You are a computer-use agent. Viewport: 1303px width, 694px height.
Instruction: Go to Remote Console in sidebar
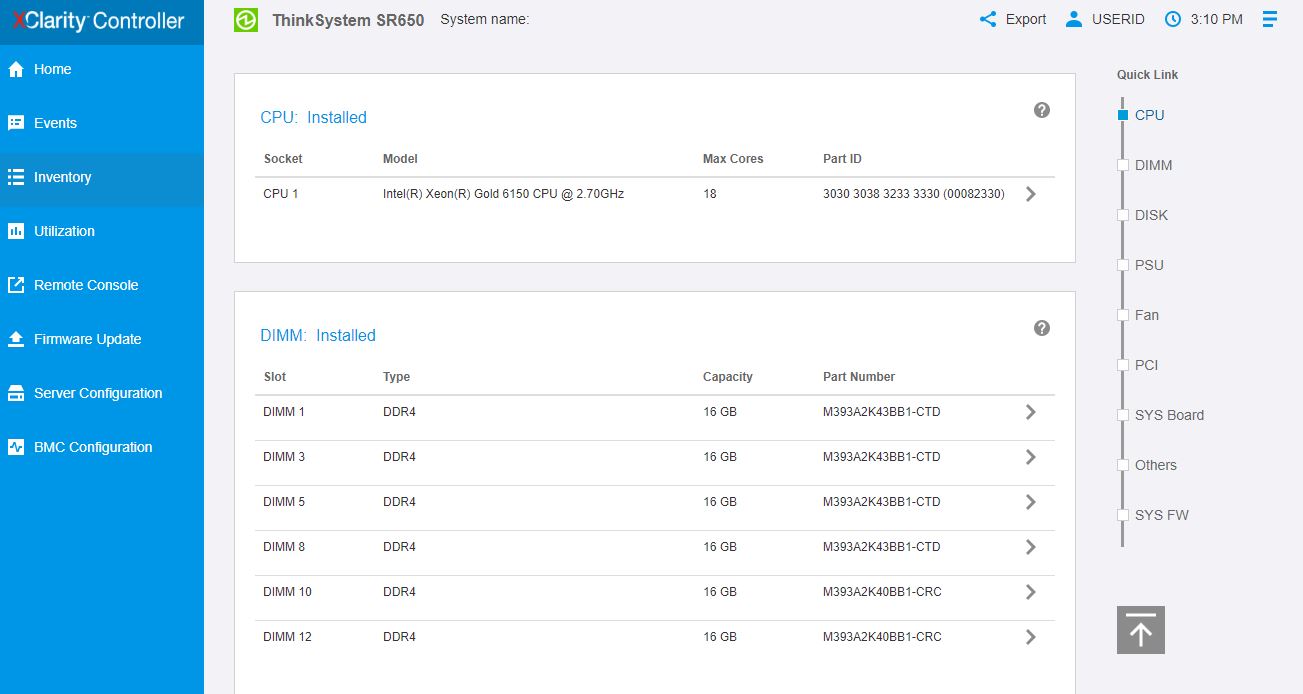pyautogui.click(x=86, y=285)
